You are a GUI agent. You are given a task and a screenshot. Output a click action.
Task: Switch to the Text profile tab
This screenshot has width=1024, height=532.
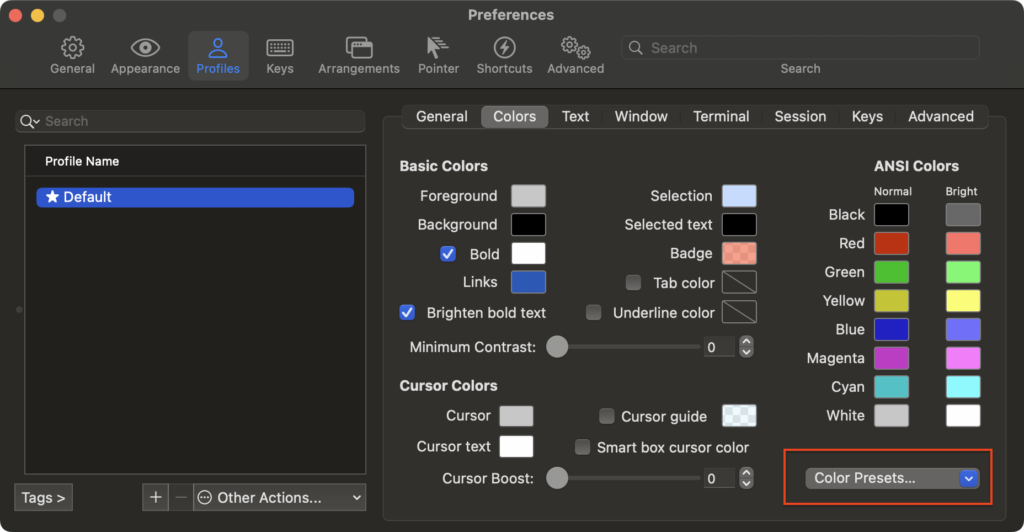point(575,116)
